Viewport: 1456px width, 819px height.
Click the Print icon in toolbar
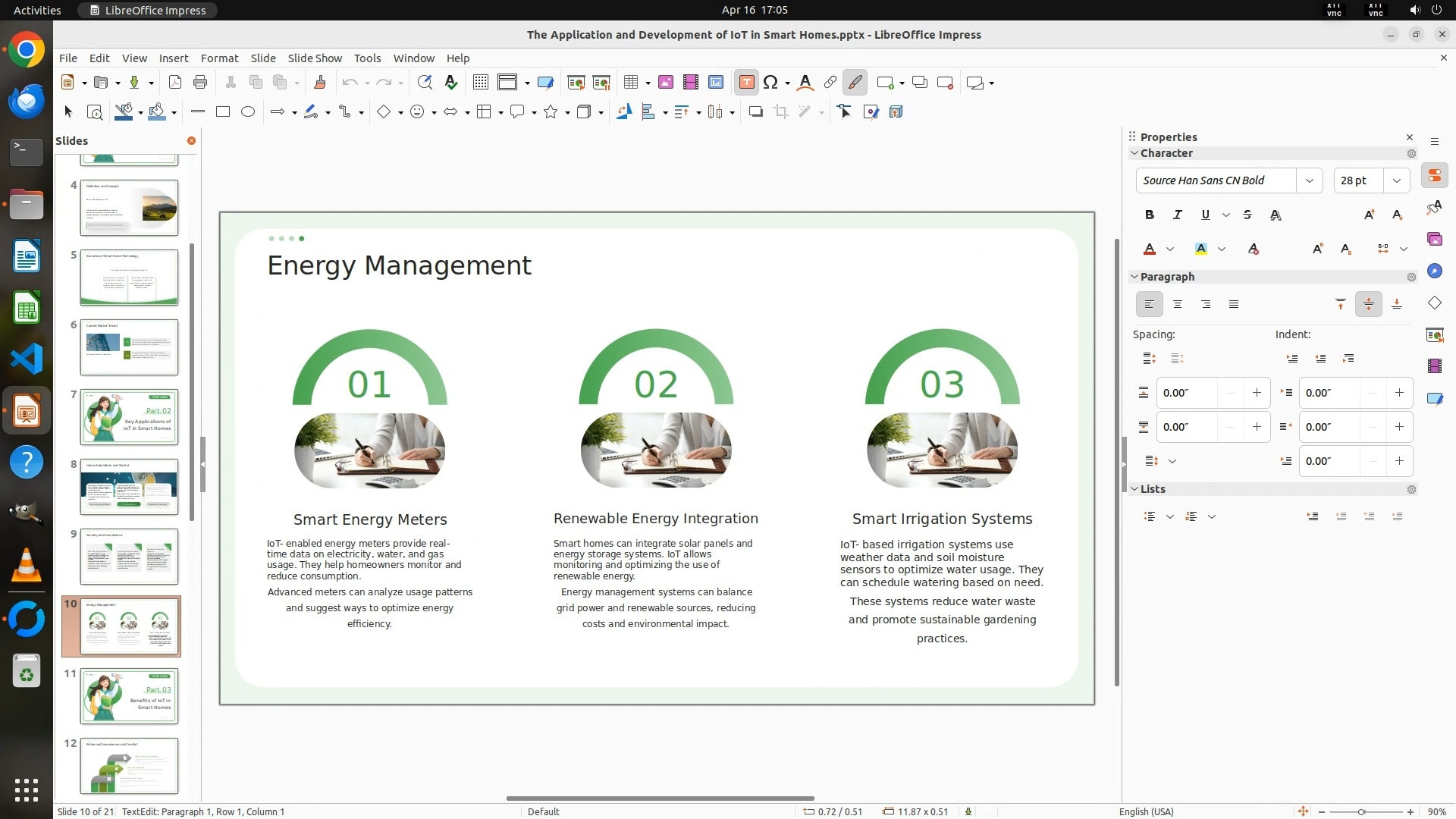[200, 83]
